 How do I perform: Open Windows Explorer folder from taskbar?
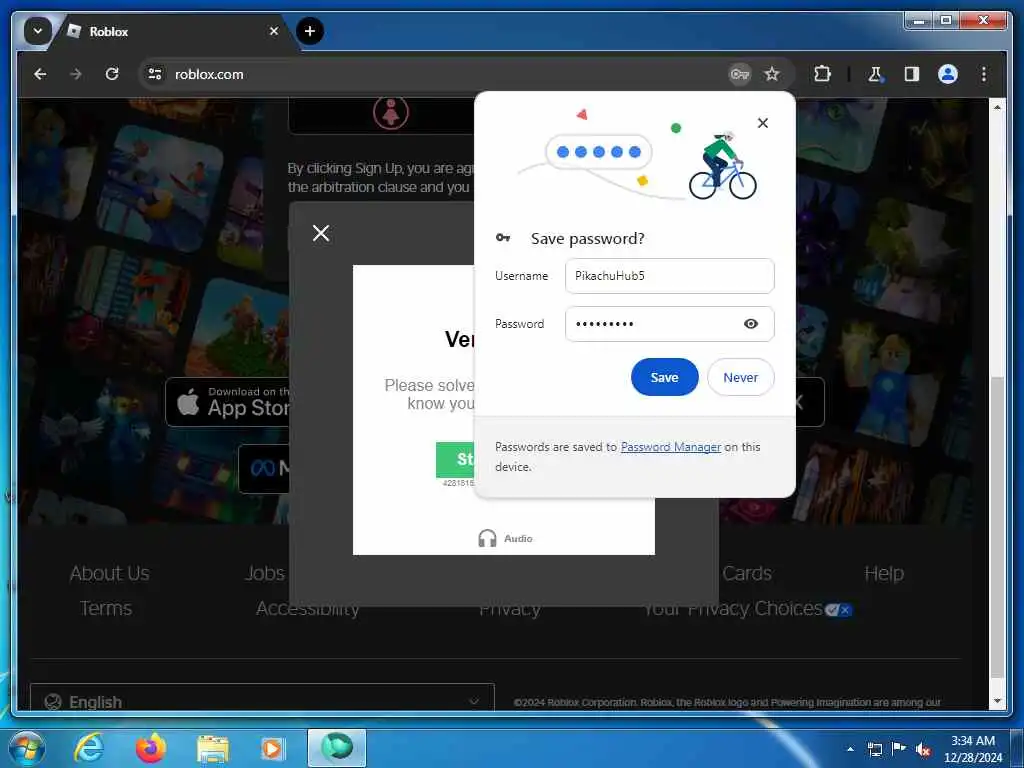(213, 750)
